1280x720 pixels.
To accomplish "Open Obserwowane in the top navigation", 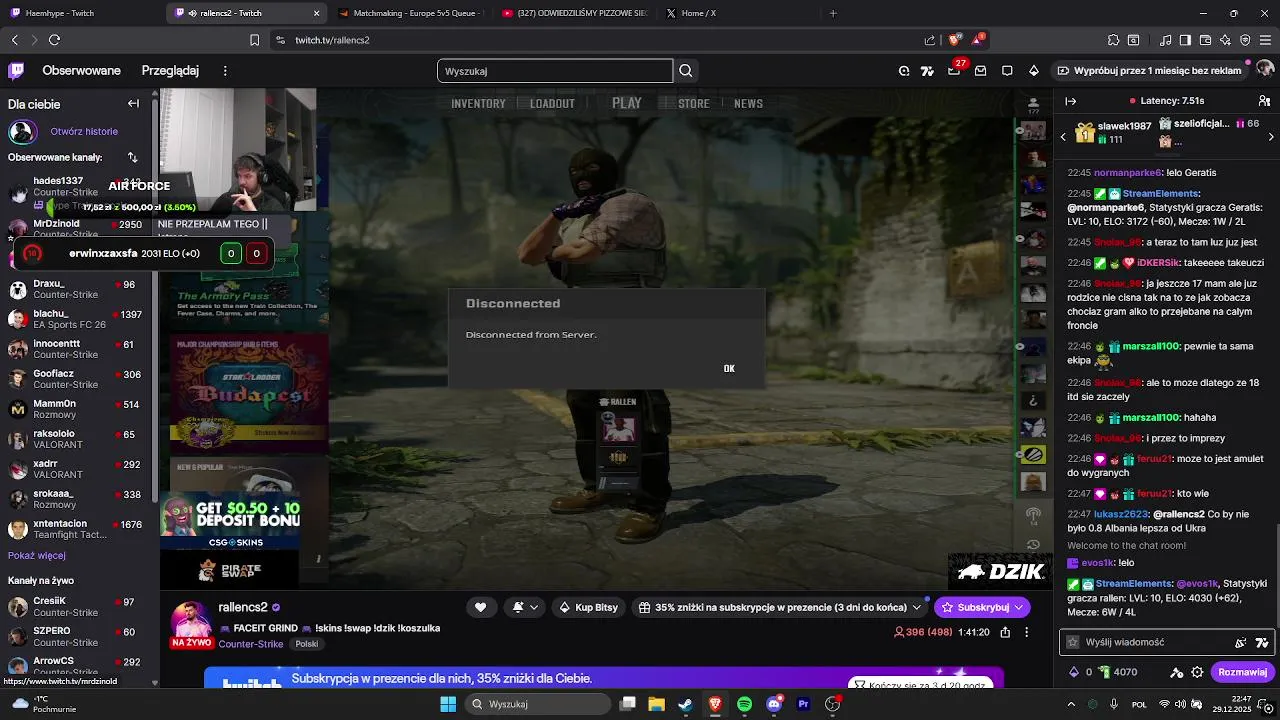I will 81,71.
